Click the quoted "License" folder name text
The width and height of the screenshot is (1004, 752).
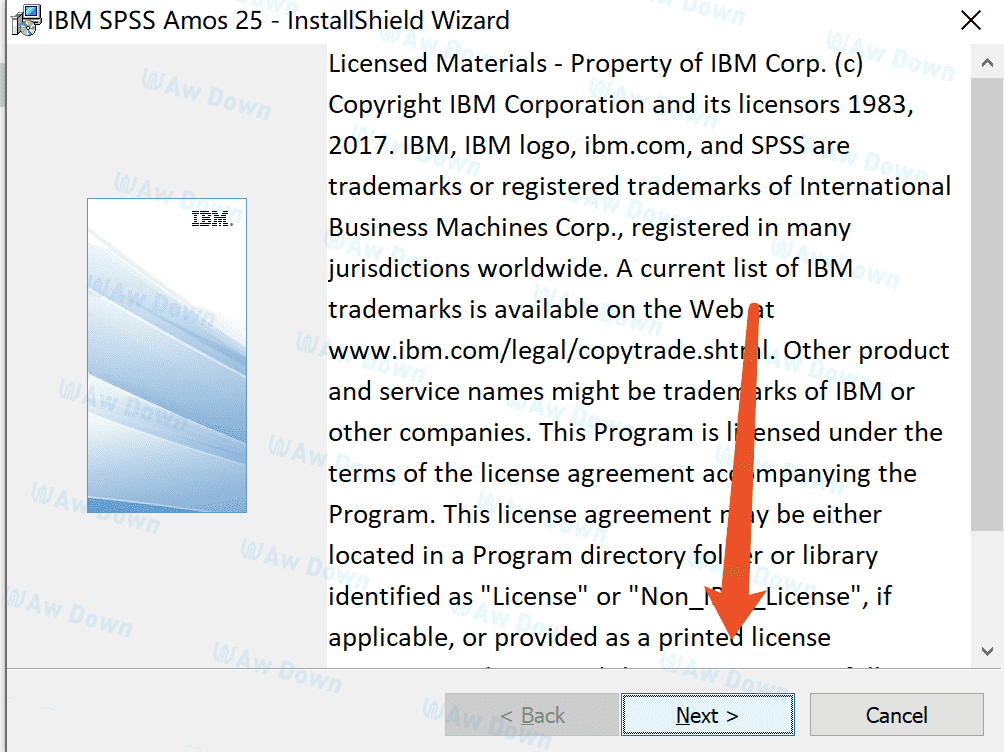click(x=535, y=597)
